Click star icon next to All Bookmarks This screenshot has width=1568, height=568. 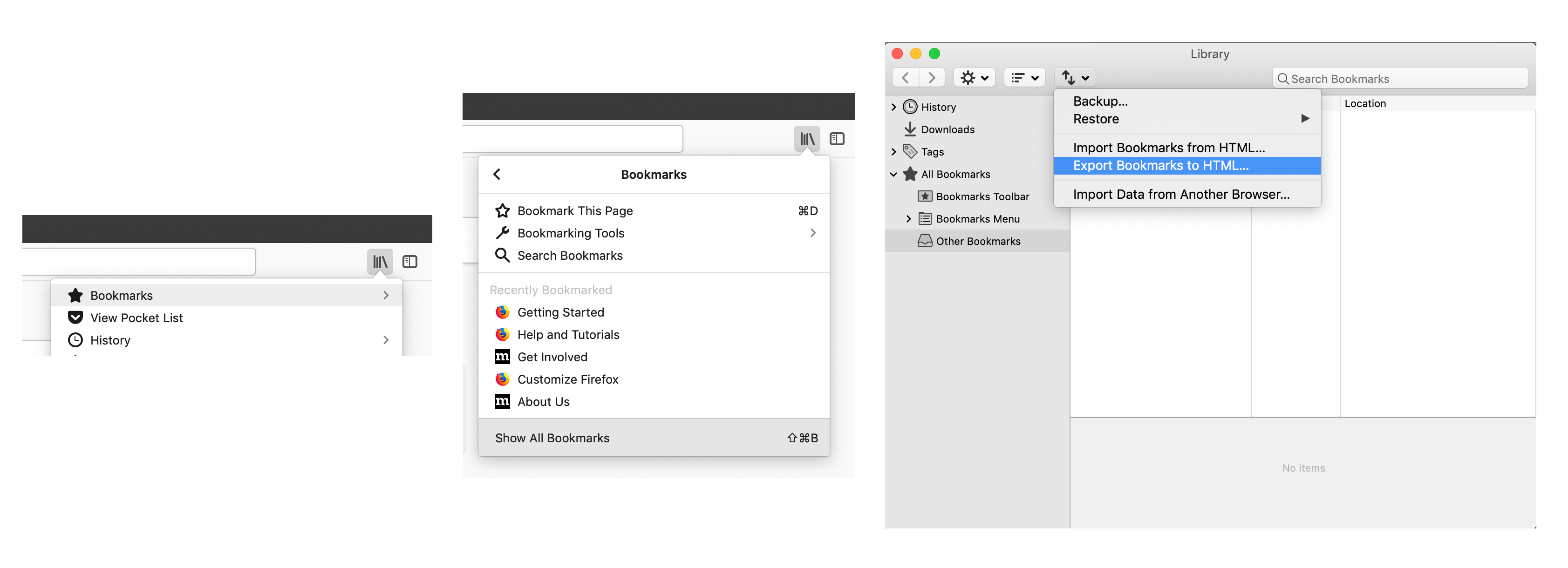(910, 175)
